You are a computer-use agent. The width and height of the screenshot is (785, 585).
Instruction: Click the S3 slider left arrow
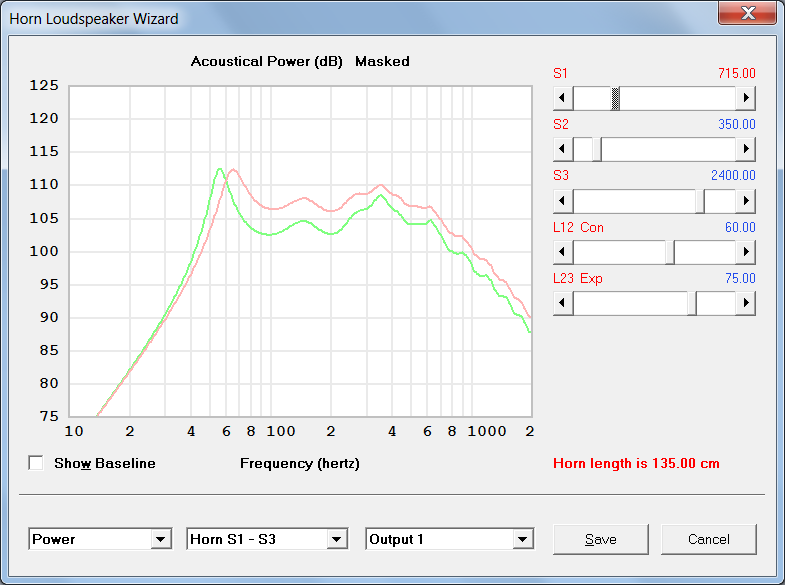563,201
